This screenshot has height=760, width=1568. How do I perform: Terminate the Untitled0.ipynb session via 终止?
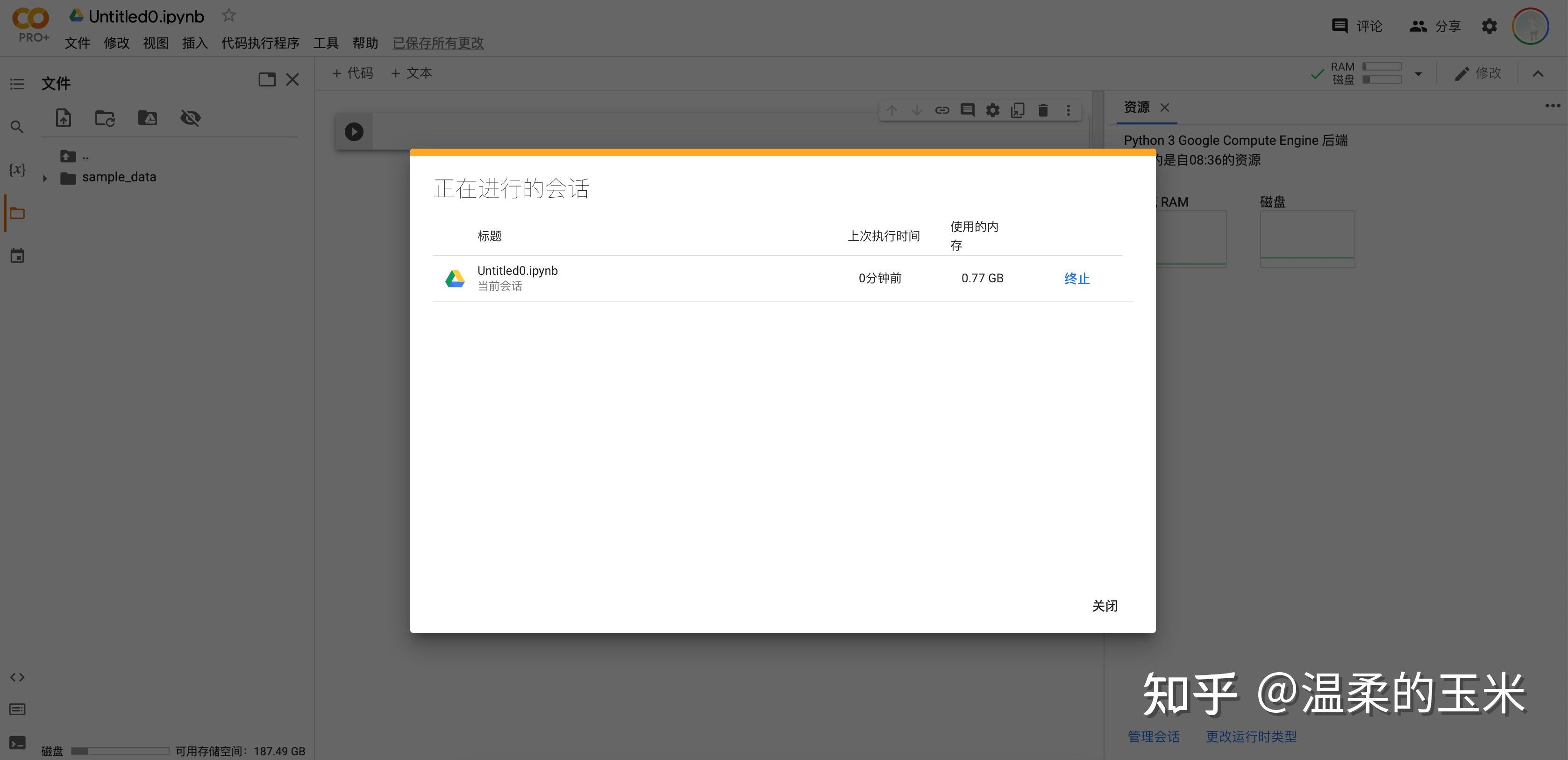1077,278
